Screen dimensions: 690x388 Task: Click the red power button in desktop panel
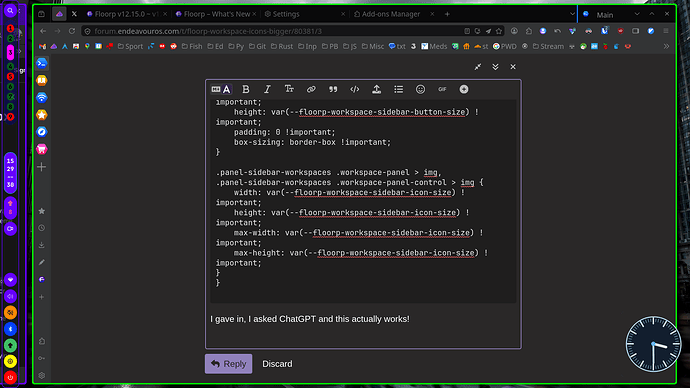click(x=10, y=377)
